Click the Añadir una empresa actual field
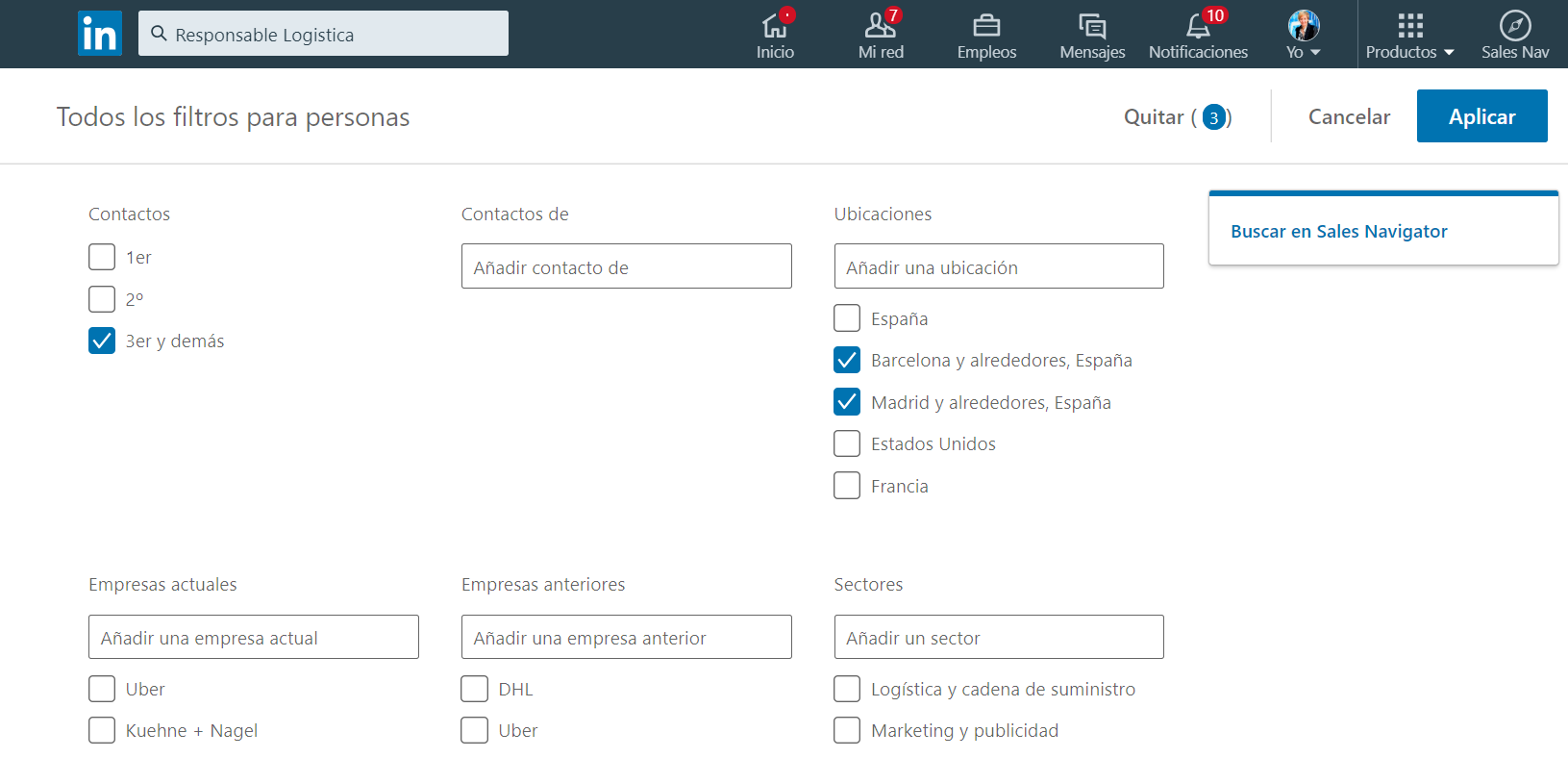The image size is (1568, 758). click(x=254, y=637)
